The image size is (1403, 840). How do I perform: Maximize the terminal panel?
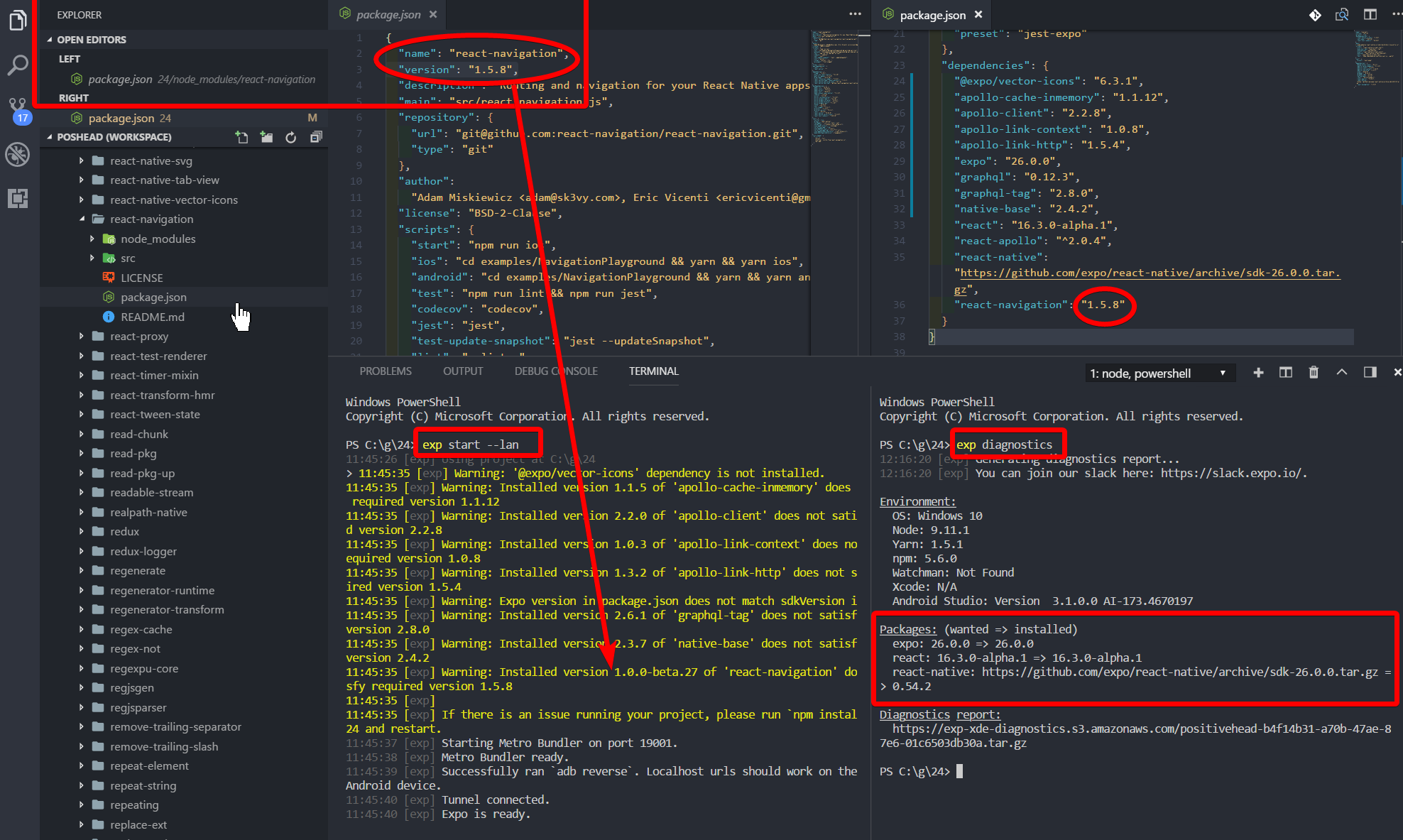[x=1342, y=372]
